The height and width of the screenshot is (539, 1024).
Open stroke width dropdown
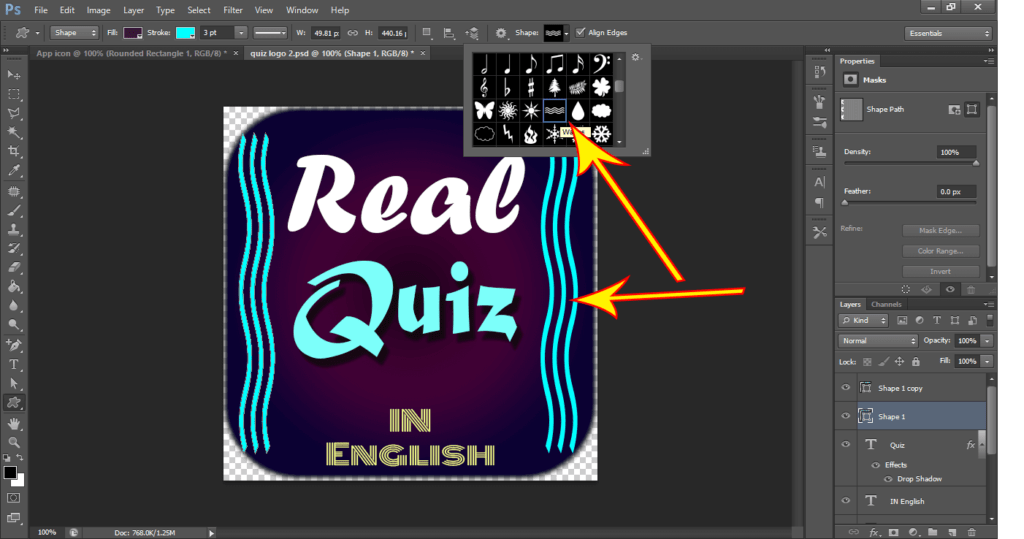(240, 33)
